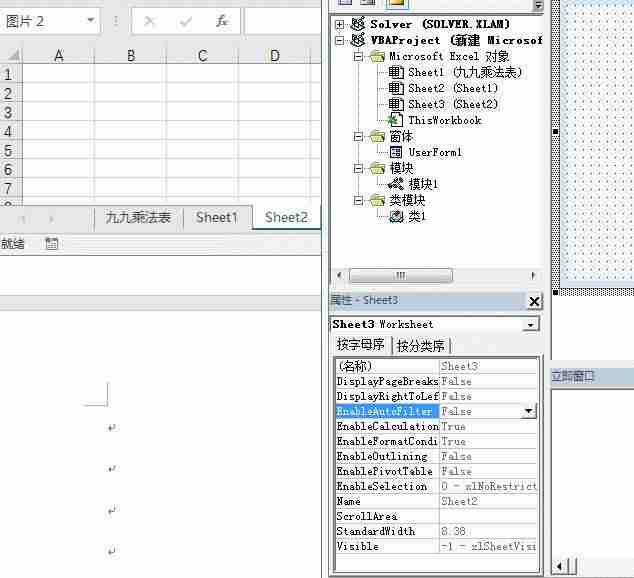
Task: Open the EnableAutoFilter value dropdown arrow
Action: tap(528, 411)
